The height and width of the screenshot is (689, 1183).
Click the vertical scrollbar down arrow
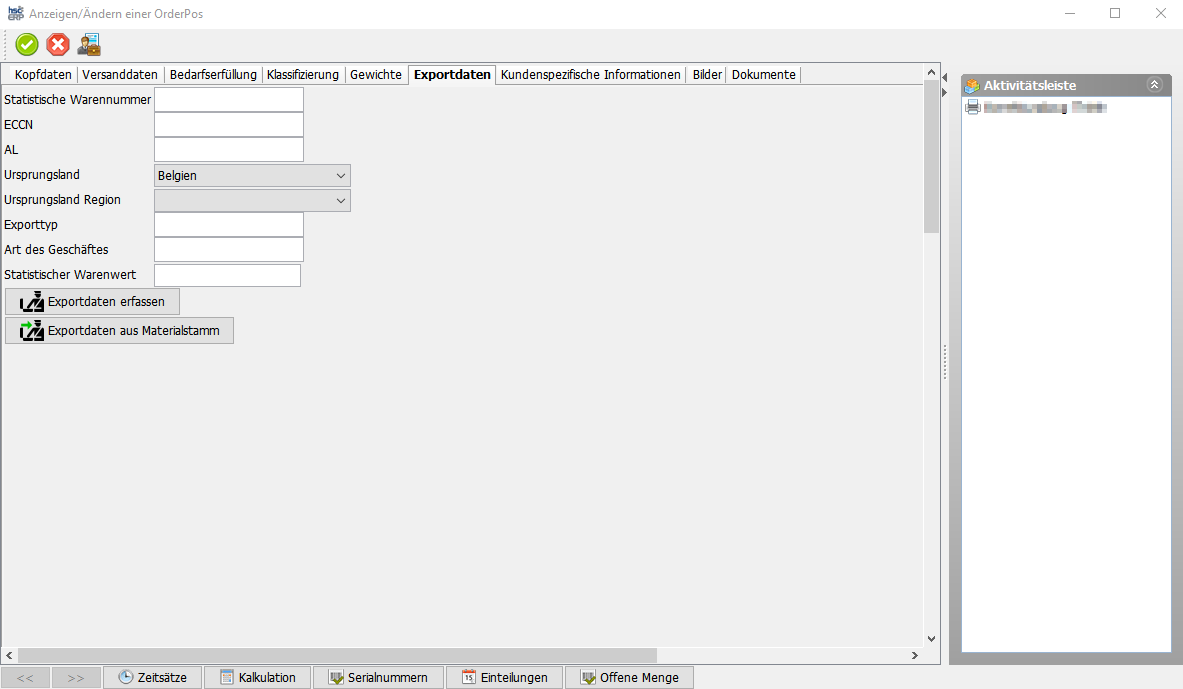931,638
